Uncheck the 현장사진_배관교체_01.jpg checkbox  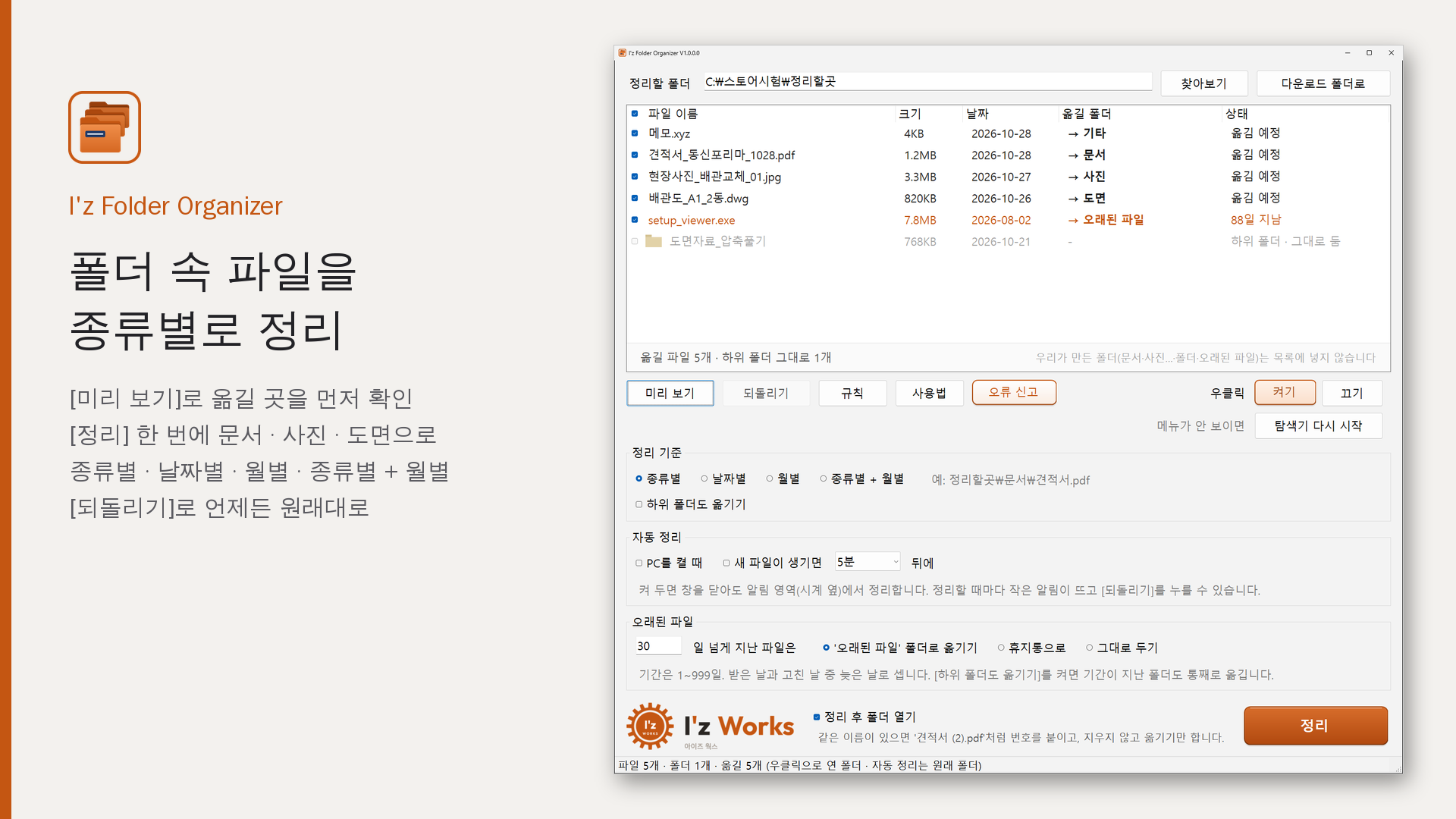(x=635, y=177)
